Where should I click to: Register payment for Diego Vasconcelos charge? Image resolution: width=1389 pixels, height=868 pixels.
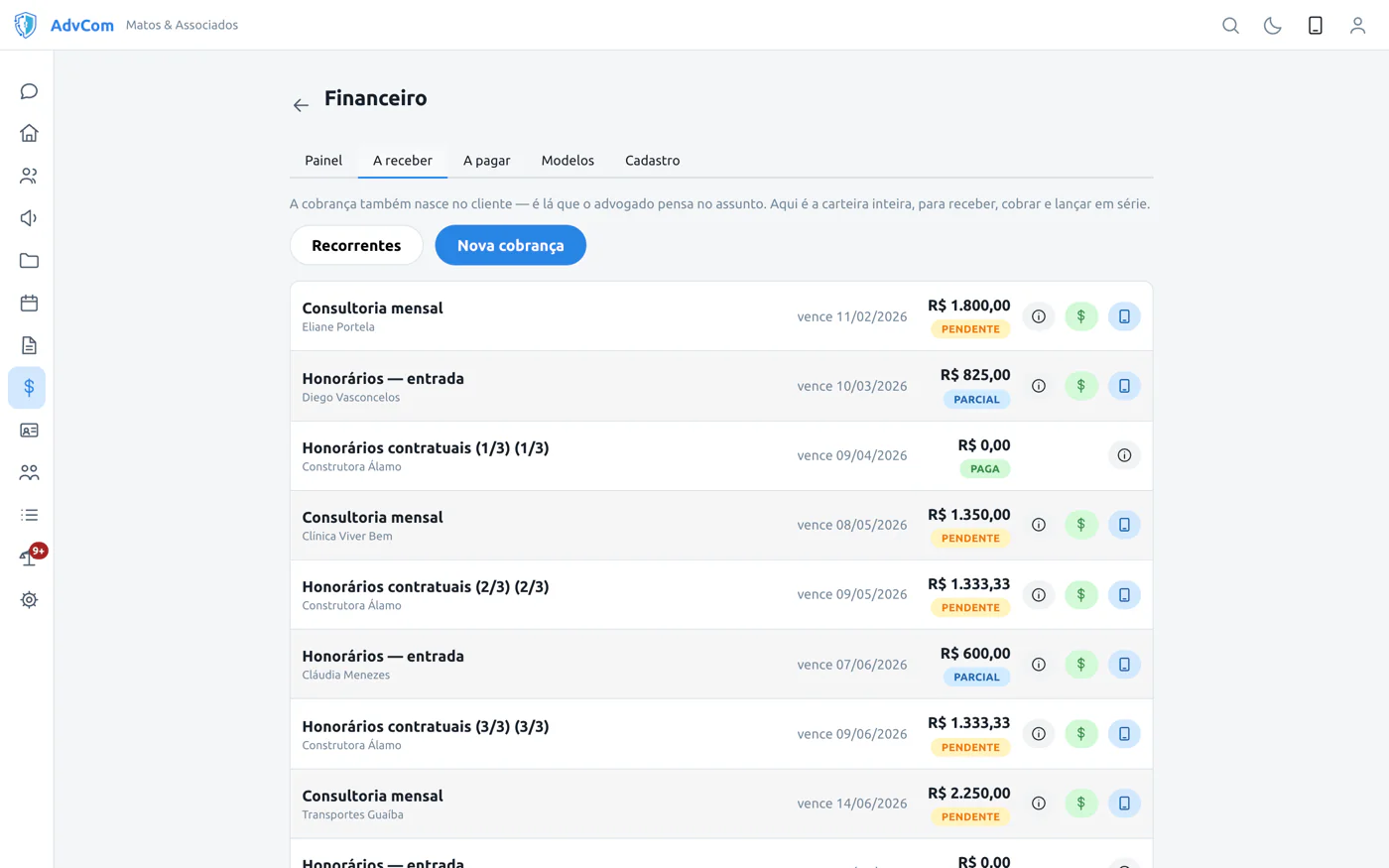(1081, 386)
